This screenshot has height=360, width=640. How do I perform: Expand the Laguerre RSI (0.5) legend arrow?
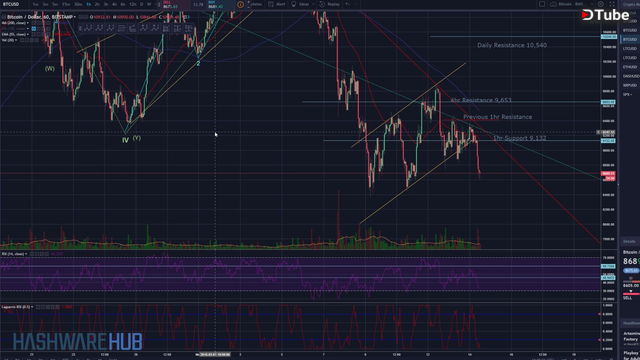pyautogui.click(x=32, y=307)
